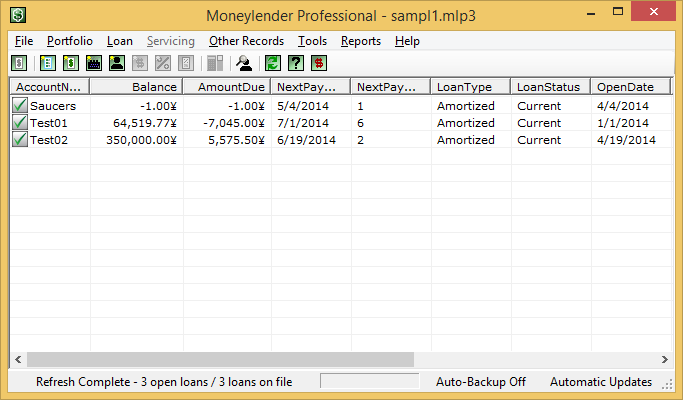Select the Test02 account name
Image resolution: width=683 pixels, height=400 pixels.
point(49,140)
